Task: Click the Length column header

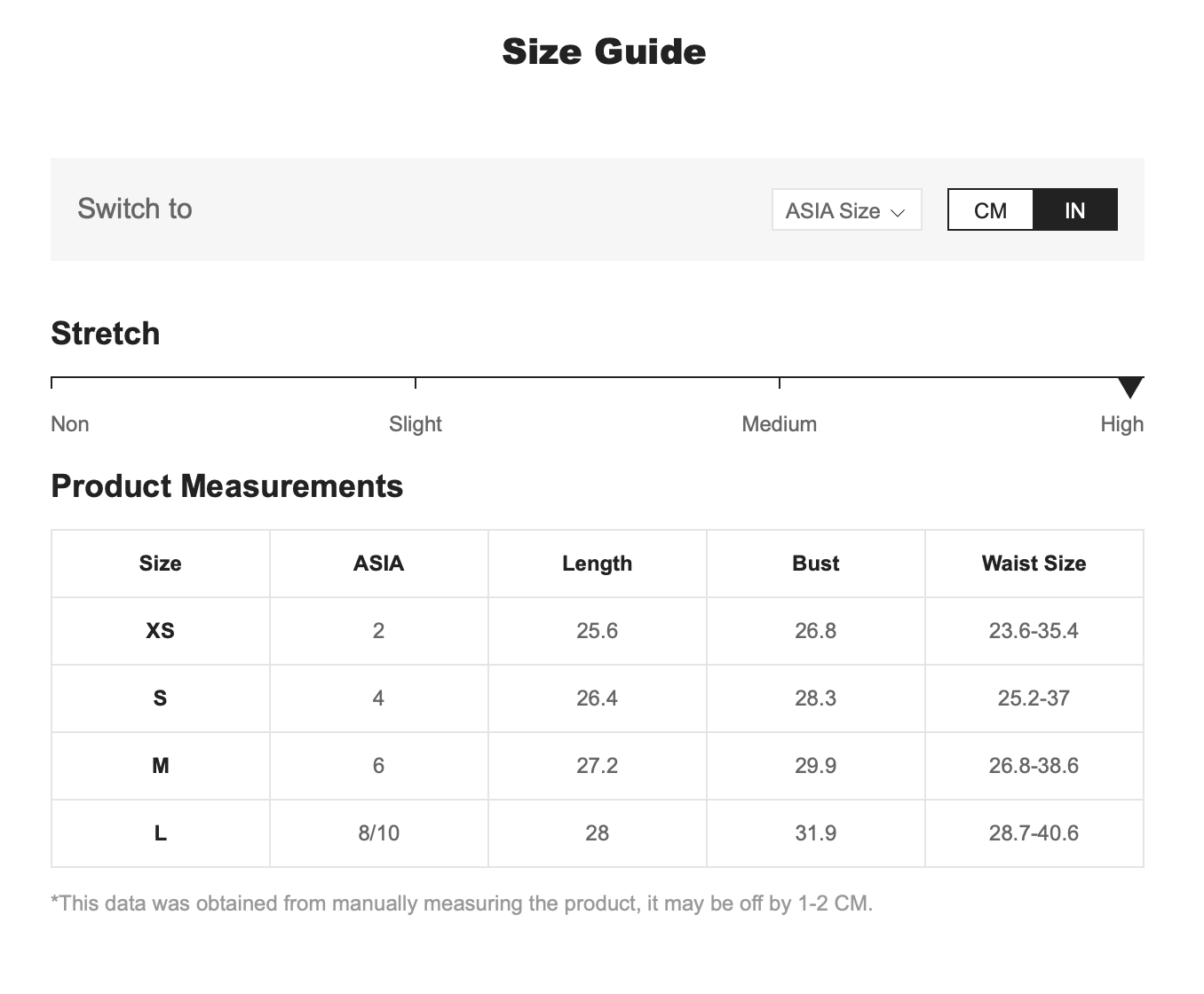Action: 597,564
